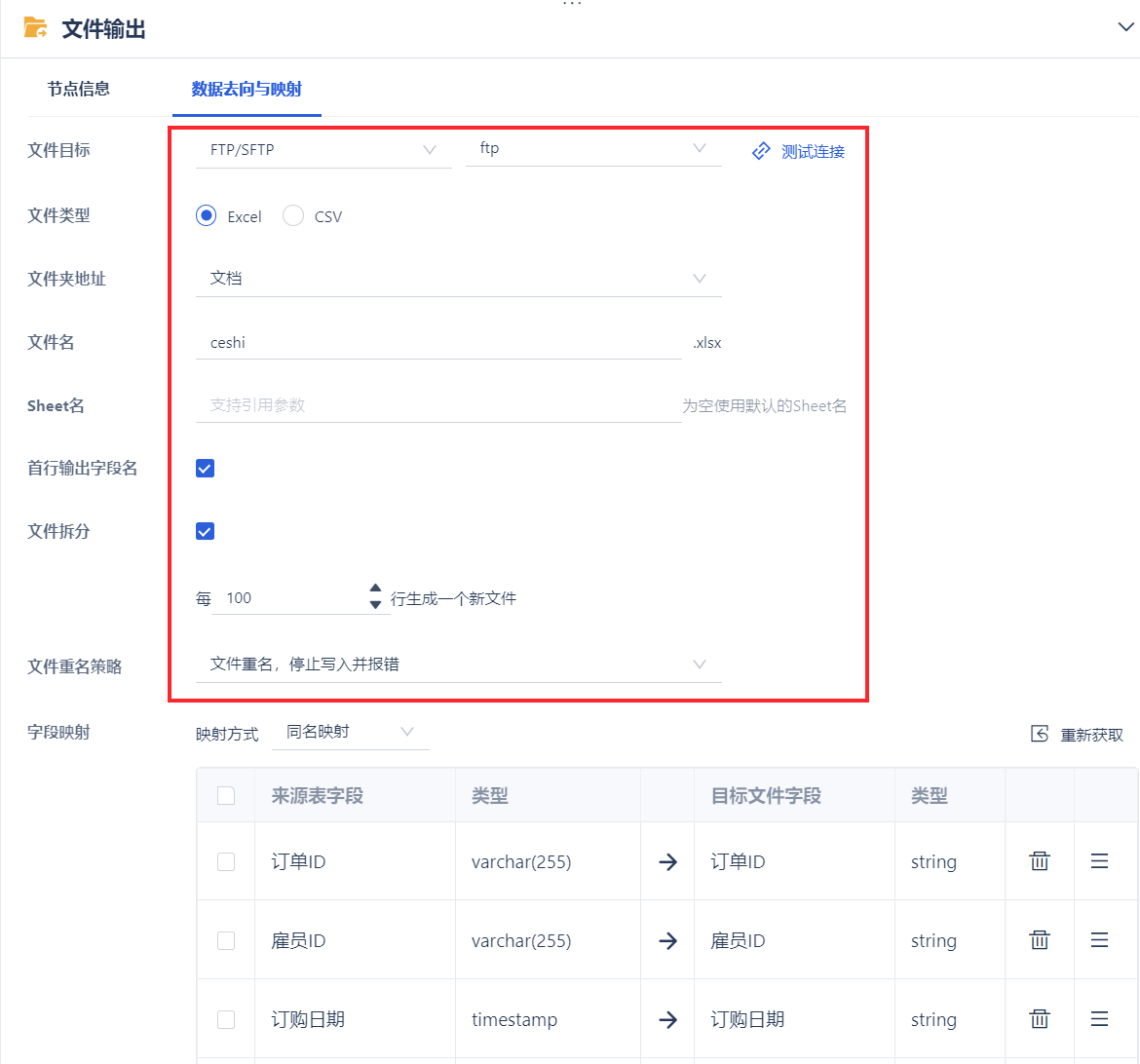Screen dimensions: 1140x1064
Task: Open the FTP/SFTP file target dropdown
Action: point(323,150)
